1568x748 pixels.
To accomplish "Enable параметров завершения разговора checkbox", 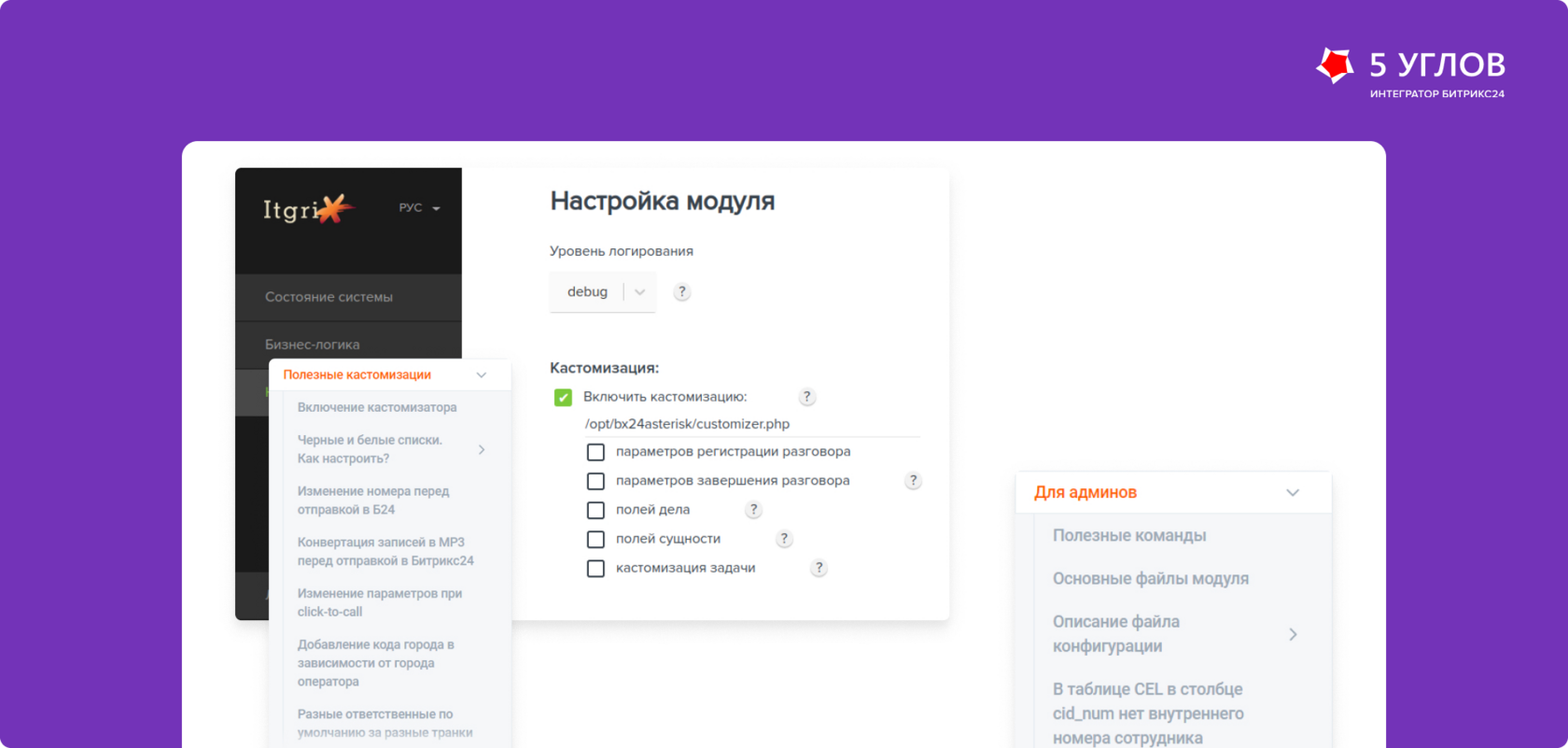I will click(595, 481).
